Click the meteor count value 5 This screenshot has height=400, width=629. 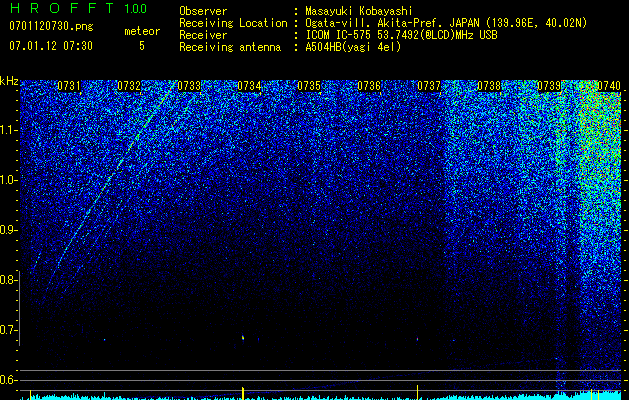point(142,46)
